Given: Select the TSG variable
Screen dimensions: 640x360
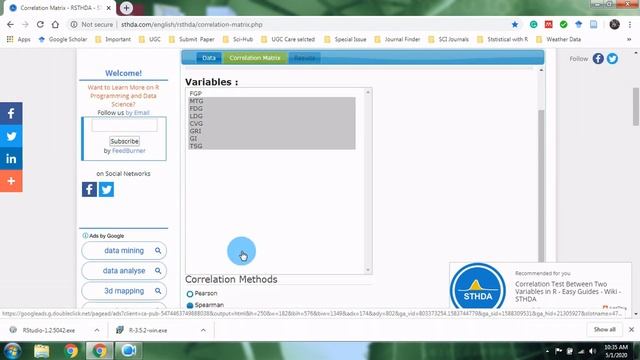Looking at the screenshot, I should tap(271, 146).
